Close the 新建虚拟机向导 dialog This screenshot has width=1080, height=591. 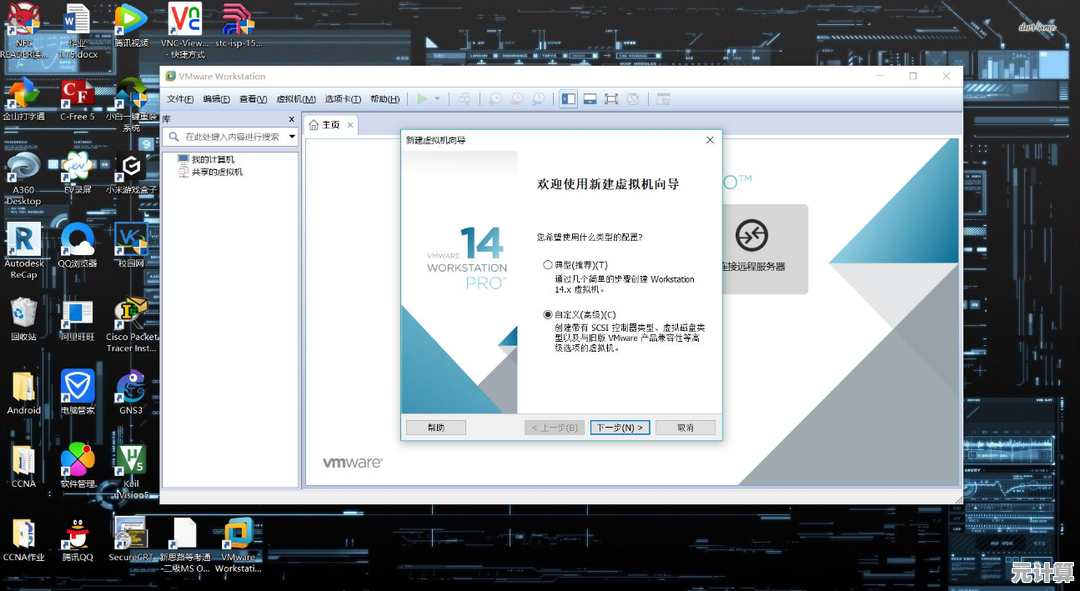coord(710,140)
